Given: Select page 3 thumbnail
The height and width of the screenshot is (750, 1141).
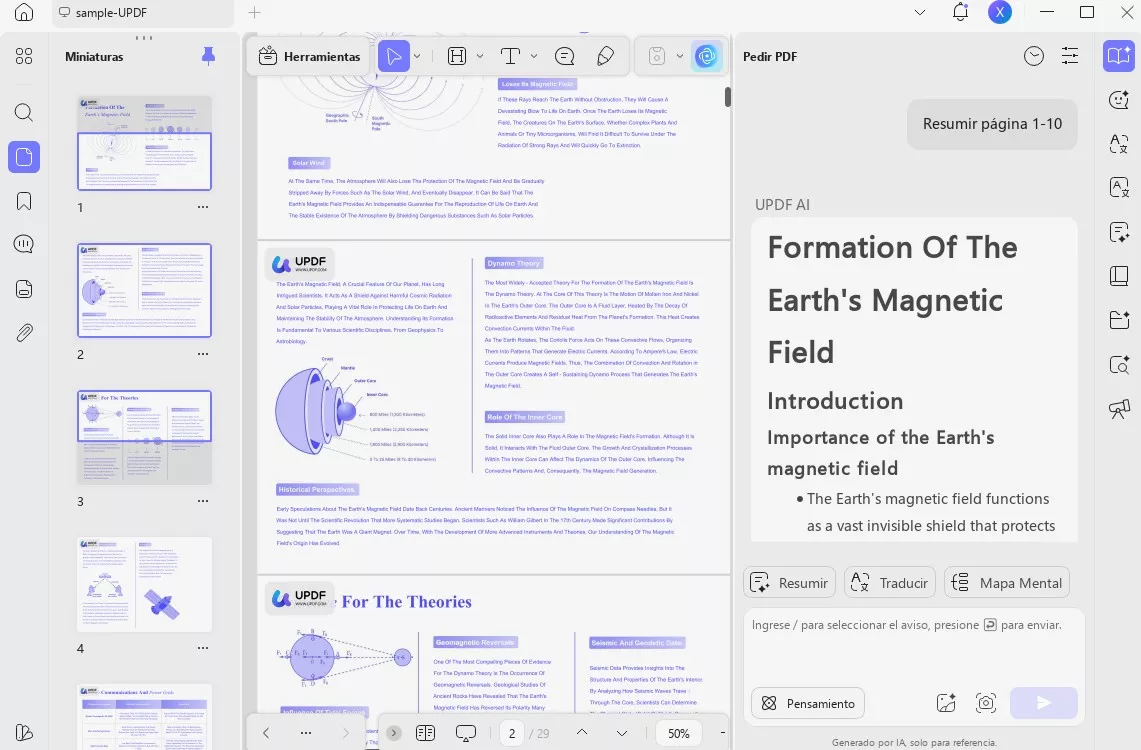Looking at the screenshot, I should coord(144,437).
